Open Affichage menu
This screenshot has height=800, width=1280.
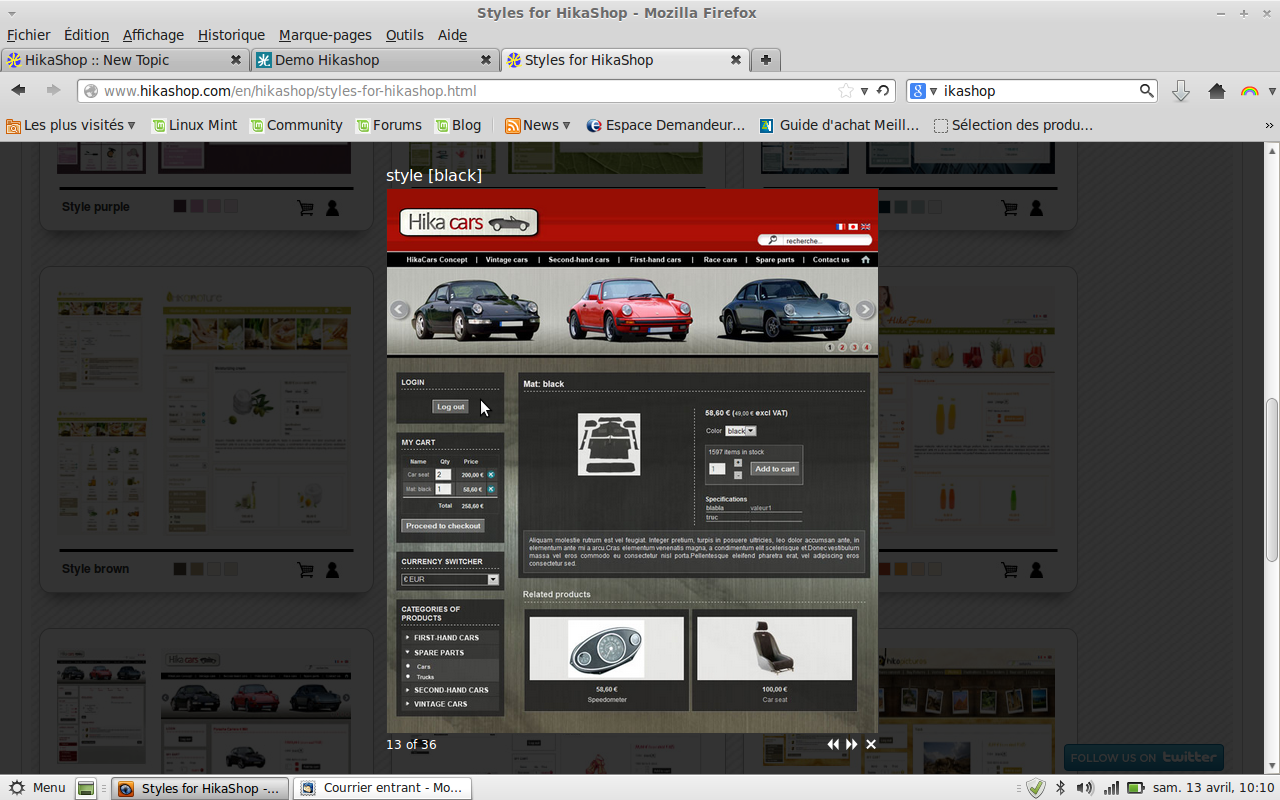153,35
